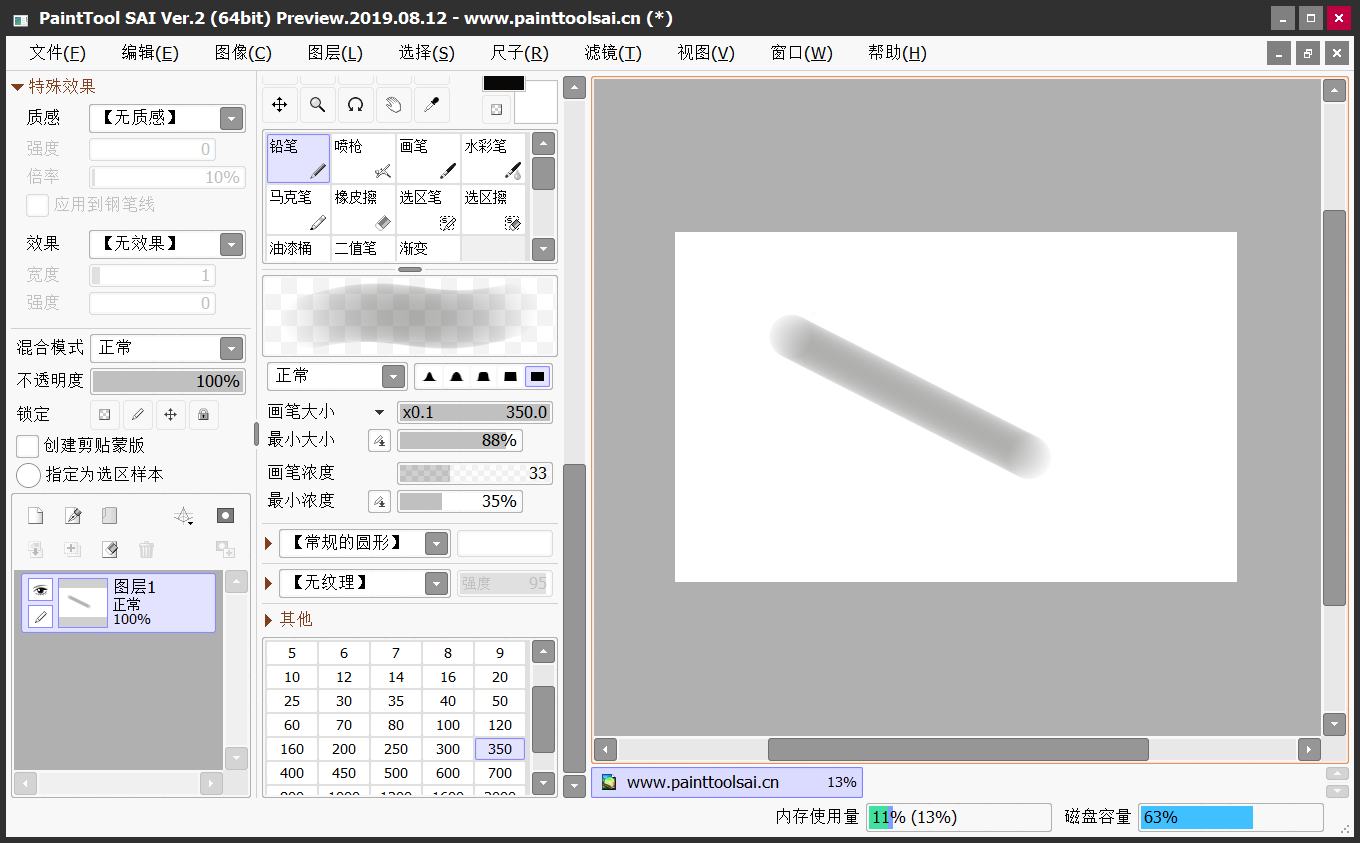This screenshot has width=1360, height=843.
Task: Toggle lock transparent pixels
Action: pos(105,414)
